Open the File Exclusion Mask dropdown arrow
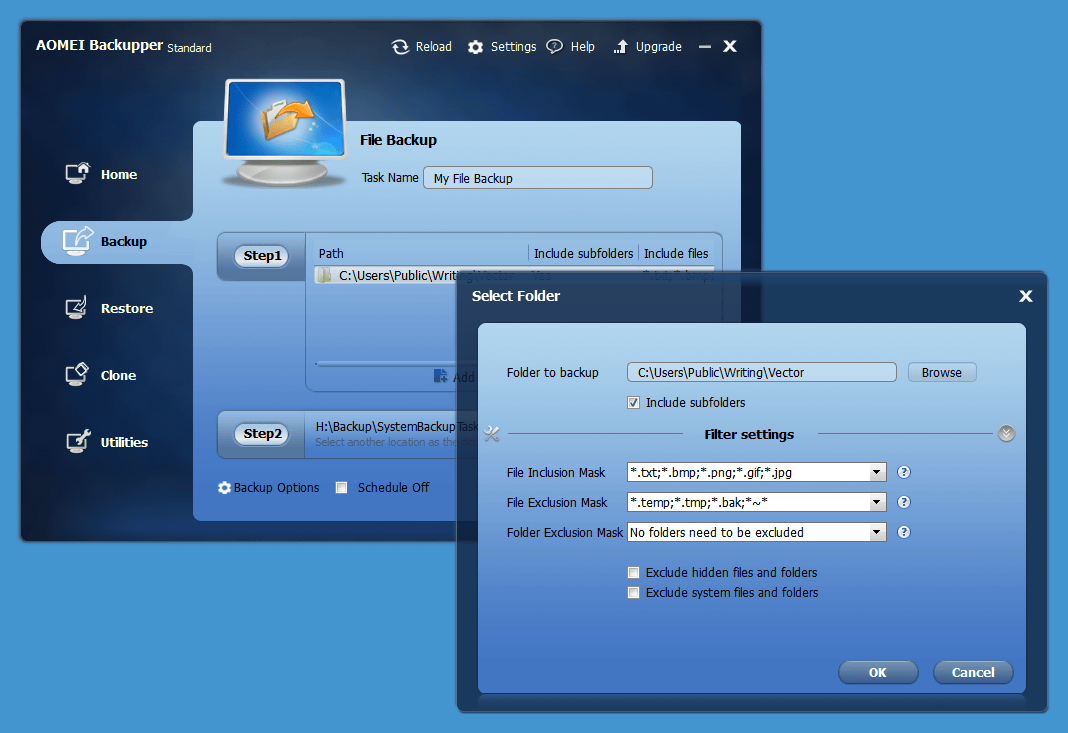The image size is (1068, 733). (x=877, y=502)
